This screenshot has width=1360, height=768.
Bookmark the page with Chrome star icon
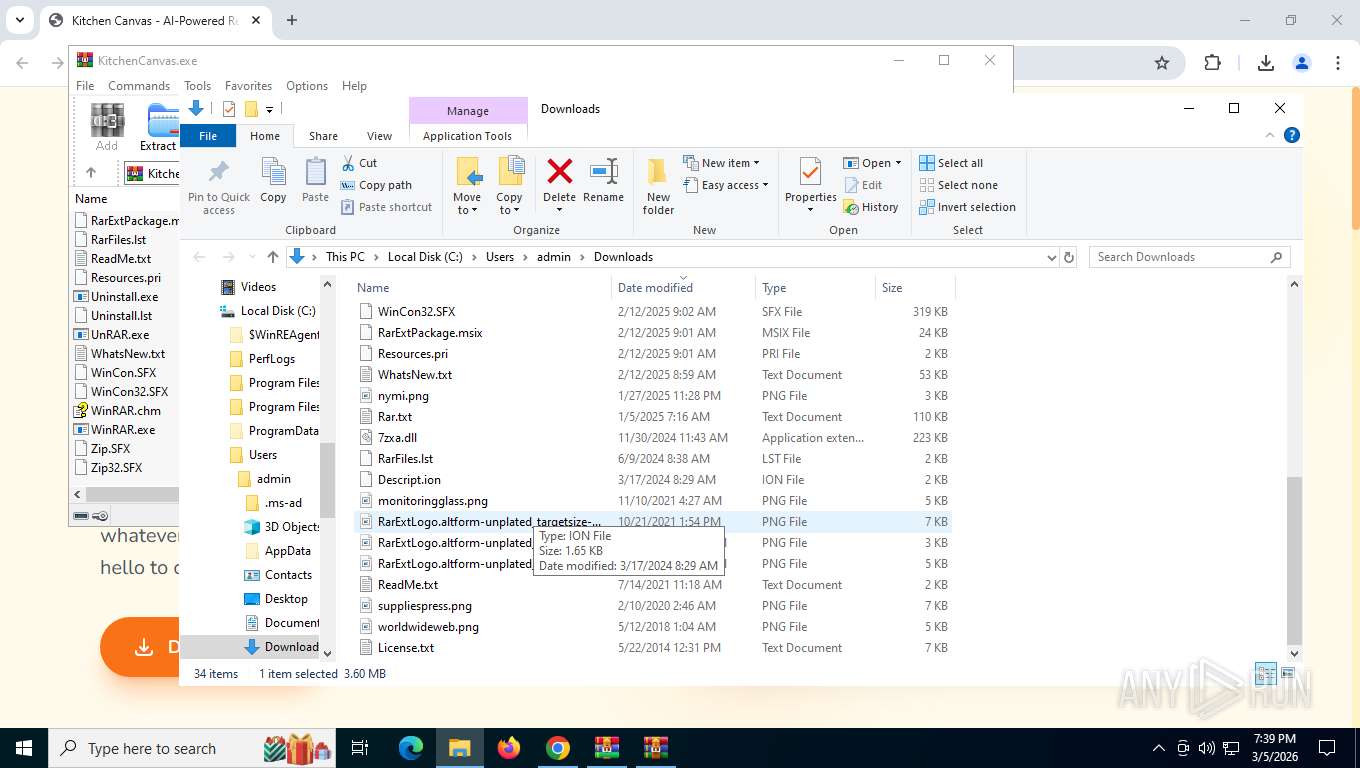(1161, 62)
